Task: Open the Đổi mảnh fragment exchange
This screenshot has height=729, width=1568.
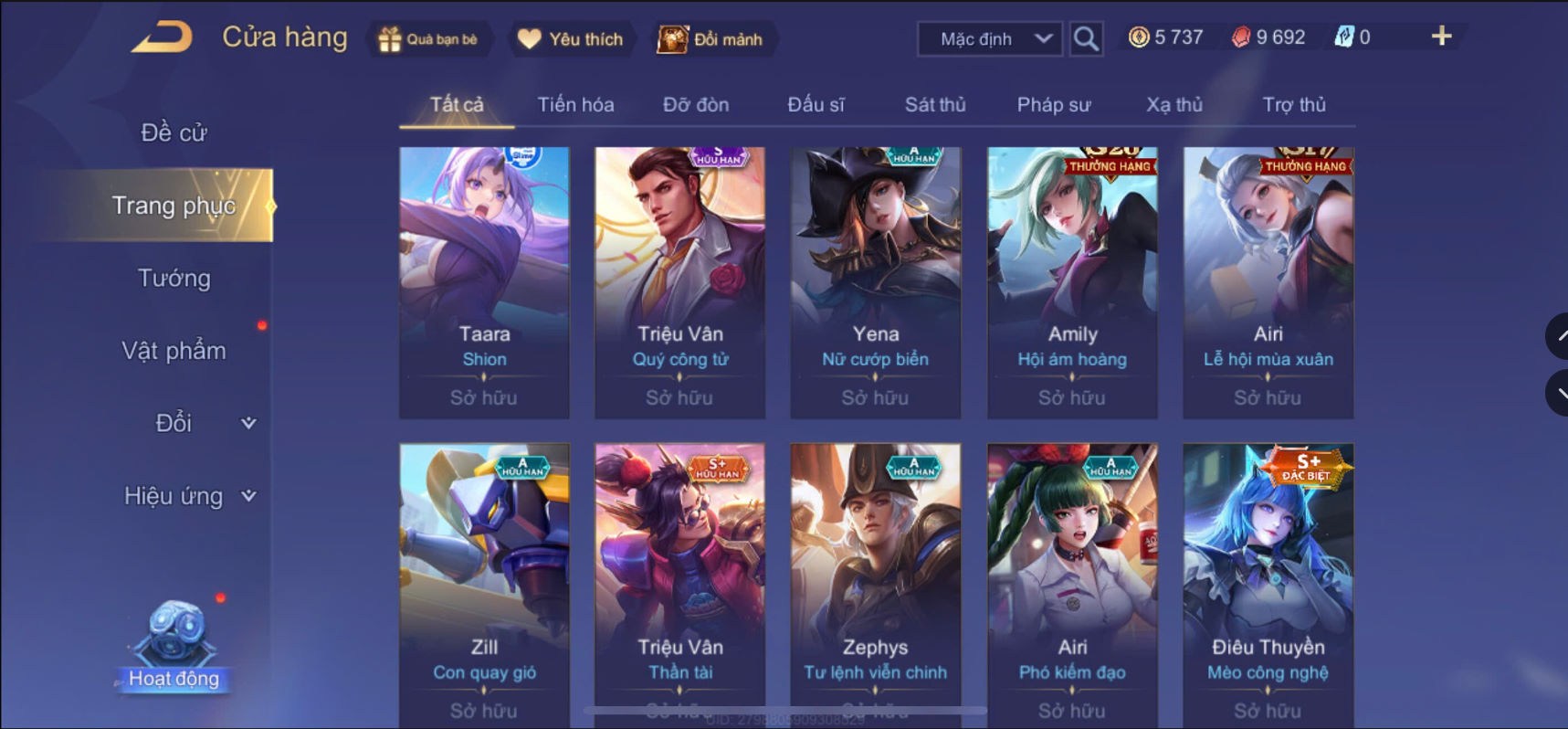Action: (673, 39)
